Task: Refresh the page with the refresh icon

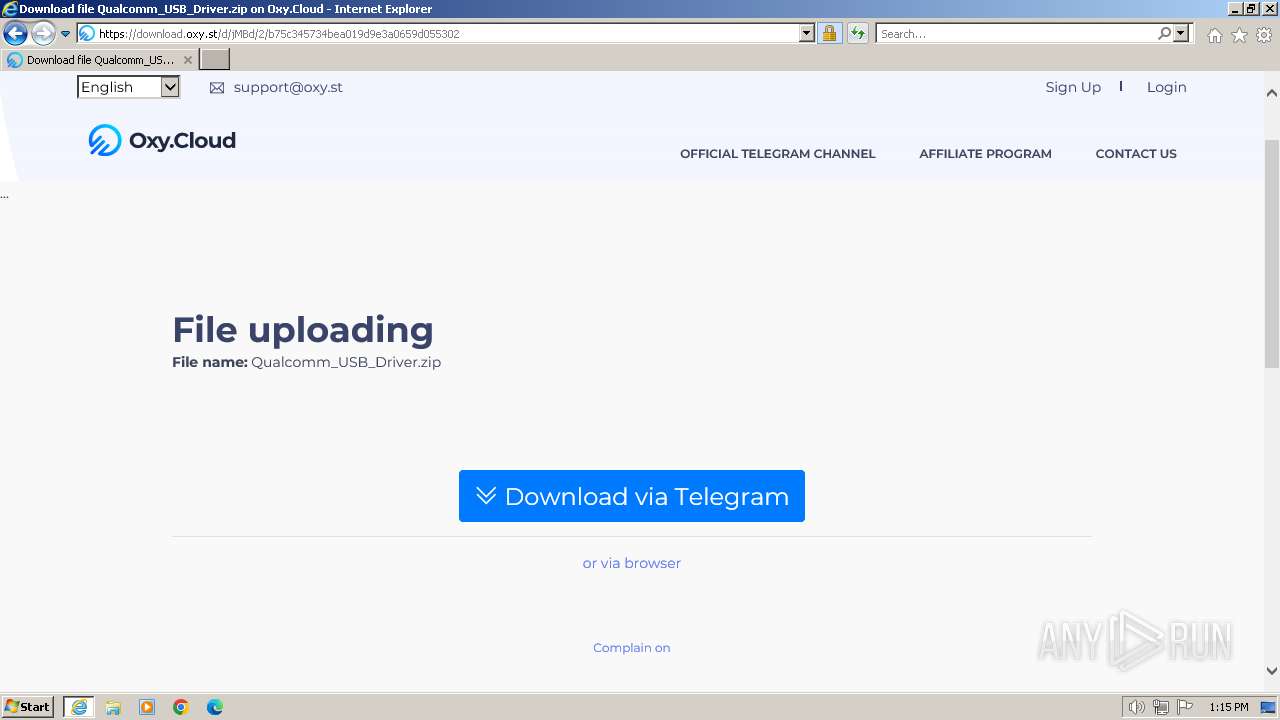Action: [858, 34]
